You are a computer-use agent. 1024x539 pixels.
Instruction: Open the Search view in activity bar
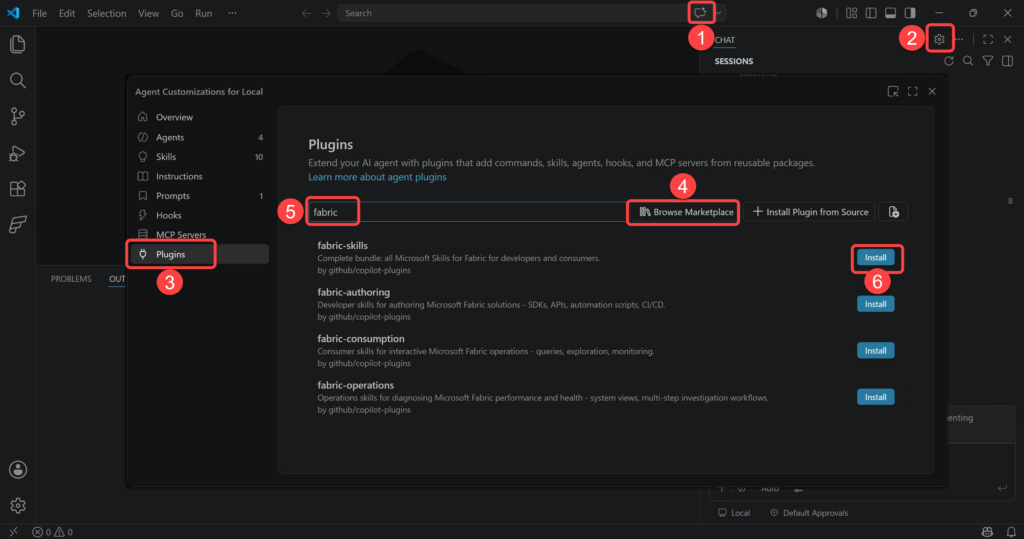[18, 80]
